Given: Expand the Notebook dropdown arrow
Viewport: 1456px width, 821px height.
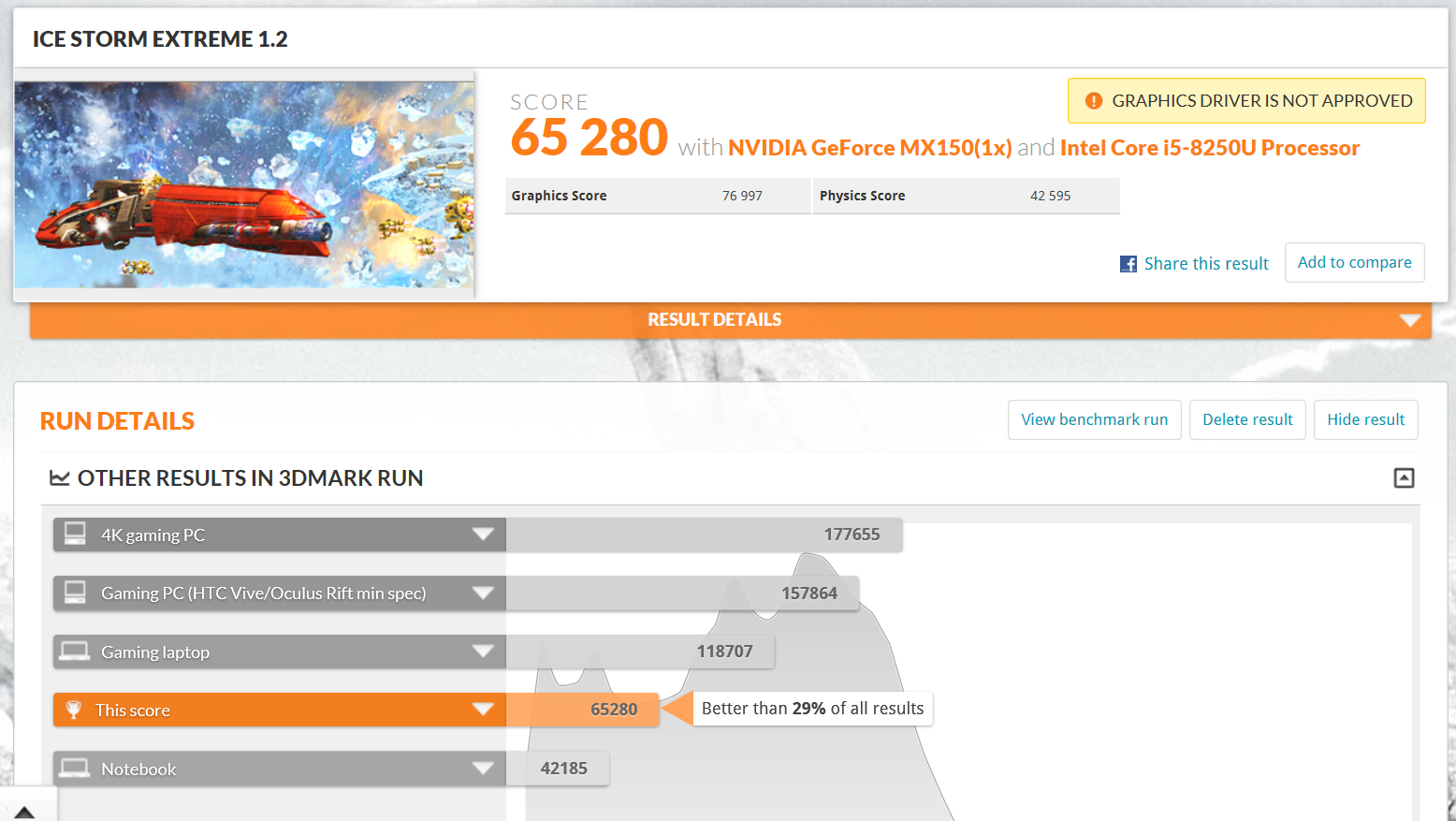Looking at the screenshot, I should 483,769.
